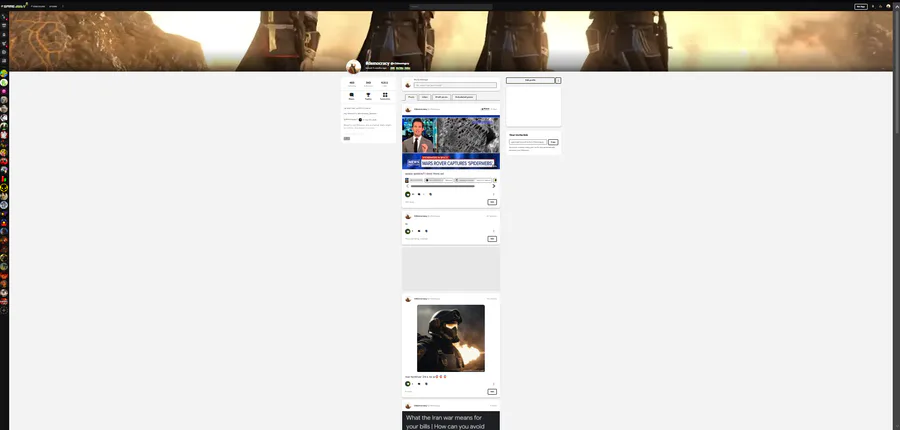The image size is (900, 430).
Task: Open the shopping cart icon in left sidebar
Action: point(4,43)
